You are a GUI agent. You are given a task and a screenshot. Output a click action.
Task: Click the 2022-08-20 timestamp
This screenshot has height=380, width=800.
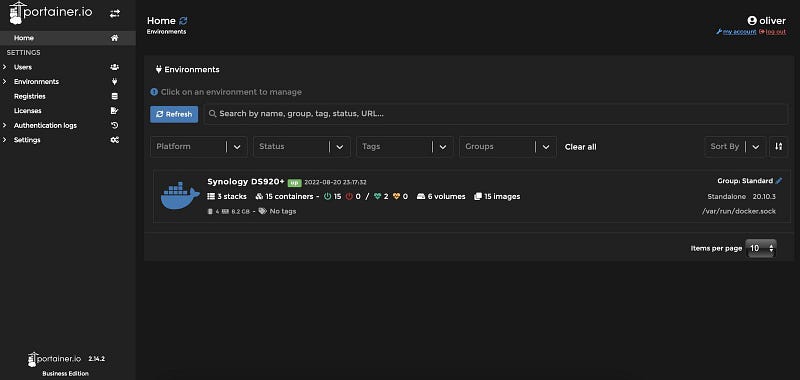coord(335,182)
